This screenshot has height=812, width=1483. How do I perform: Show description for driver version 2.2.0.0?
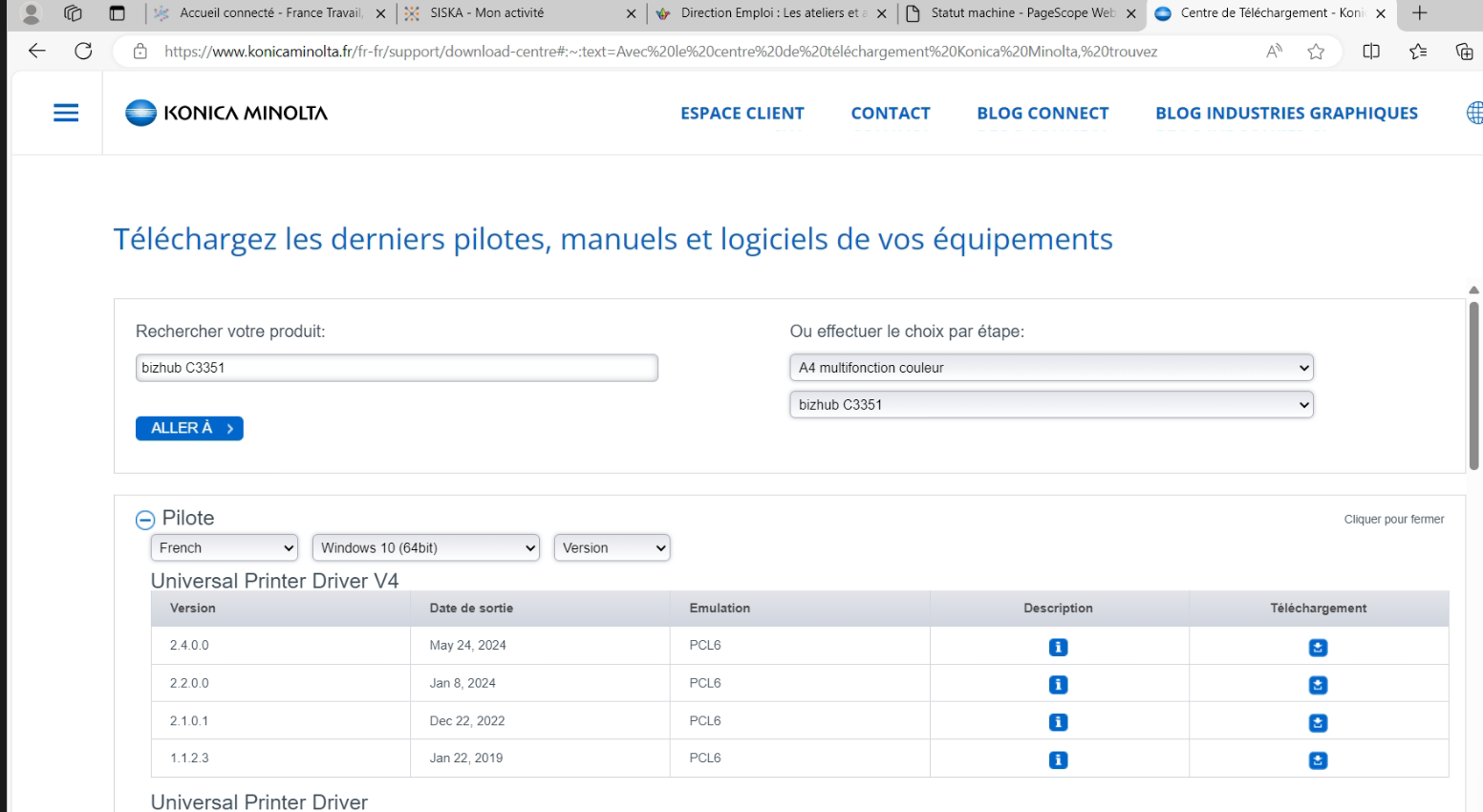[x=1058, y=684]
